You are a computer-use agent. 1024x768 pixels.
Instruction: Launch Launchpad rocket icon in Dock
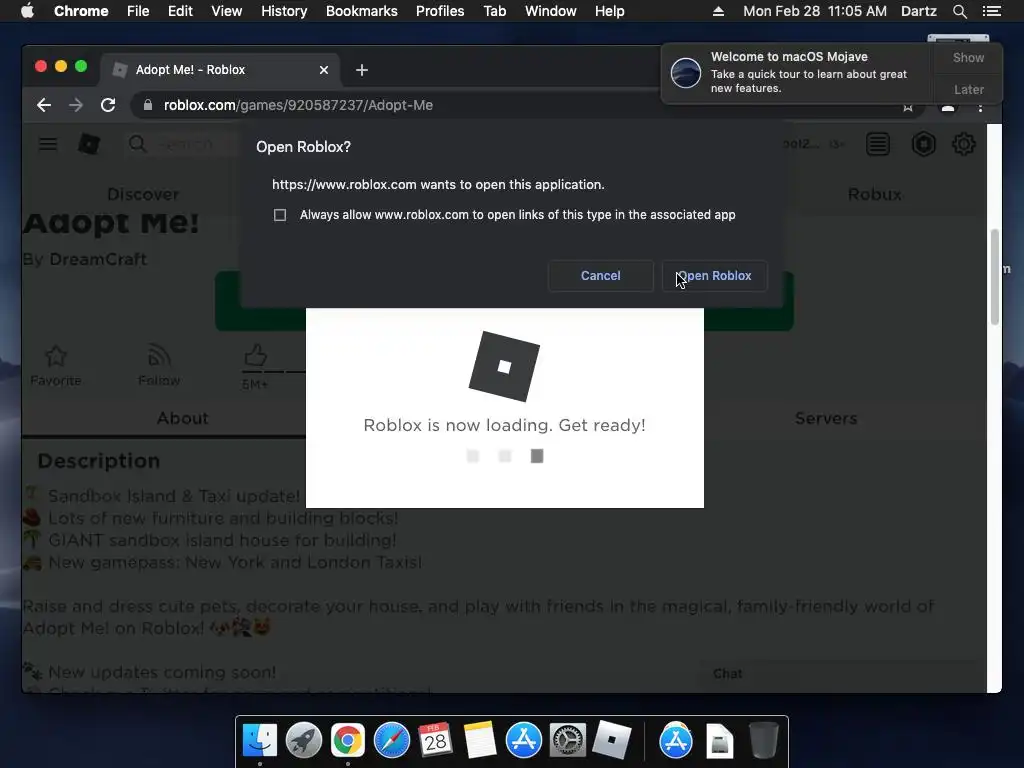(304, 741)
